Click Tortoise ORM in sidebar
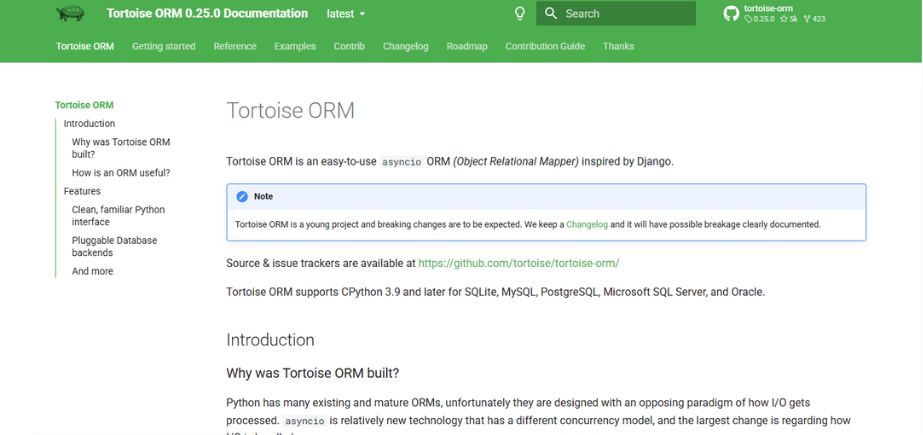The height and width of the screenshot is (435, 923). (84, 105)
